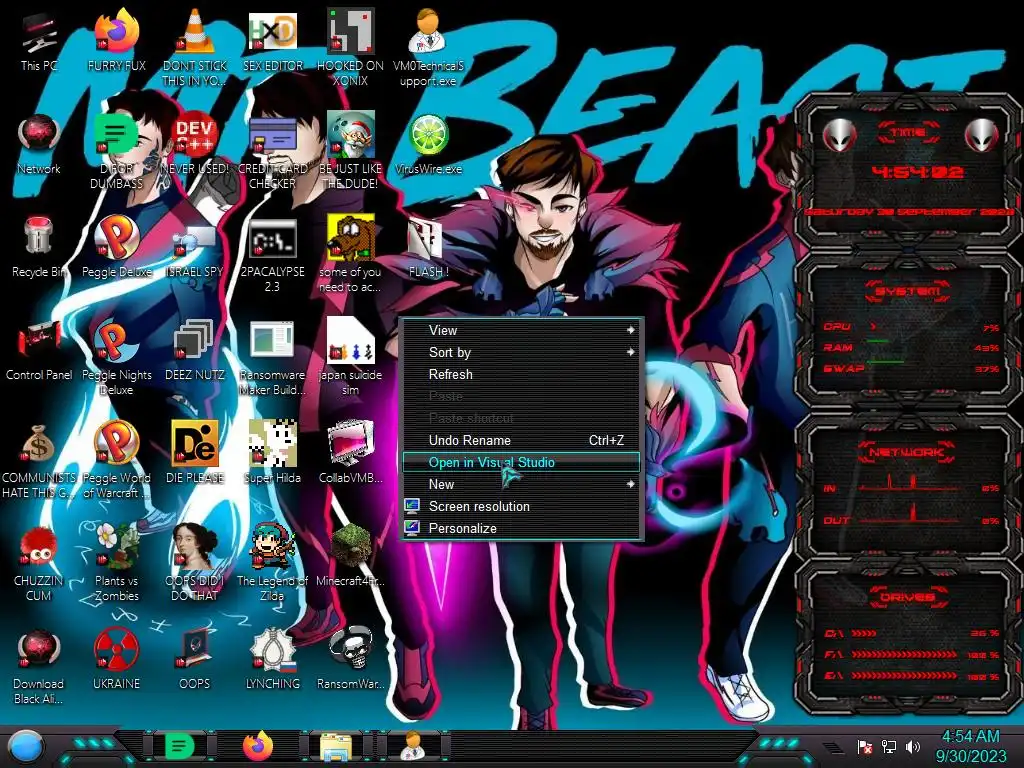Expand the View submenu in context menu
Viewport: 1024px width, 768px height.
click(521, 330)
